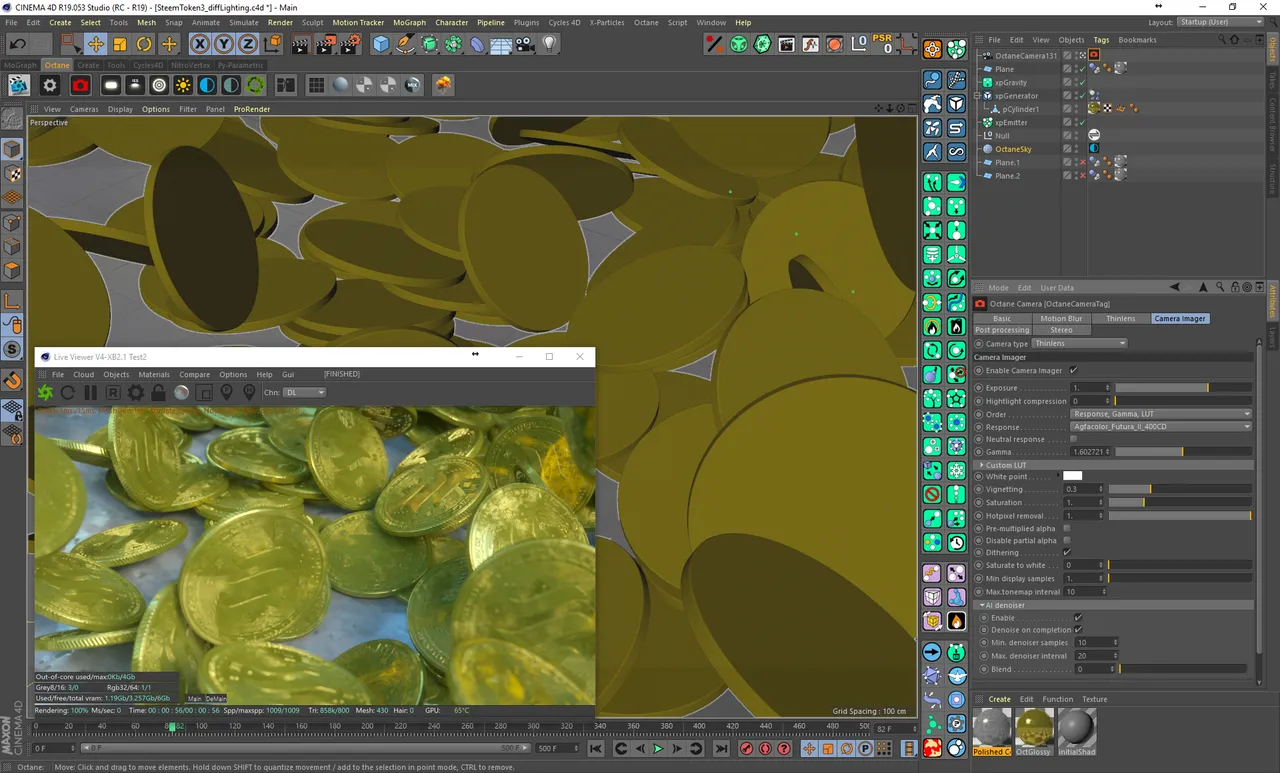The width and height of the screenshot is (1280, 773).
Task: Toggle the X axis lock
Action: point(199,44)
